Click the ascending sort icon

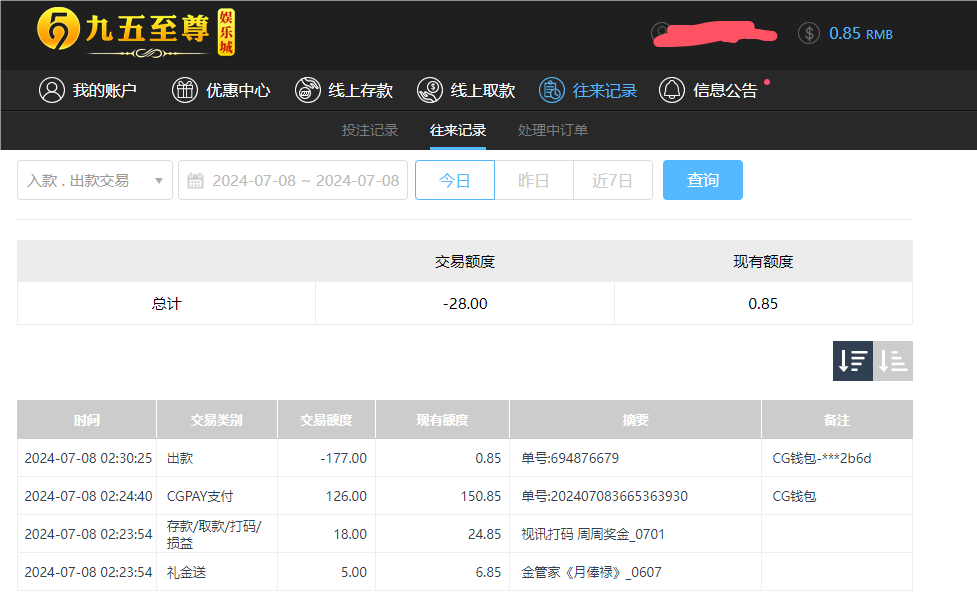(893, 360)
